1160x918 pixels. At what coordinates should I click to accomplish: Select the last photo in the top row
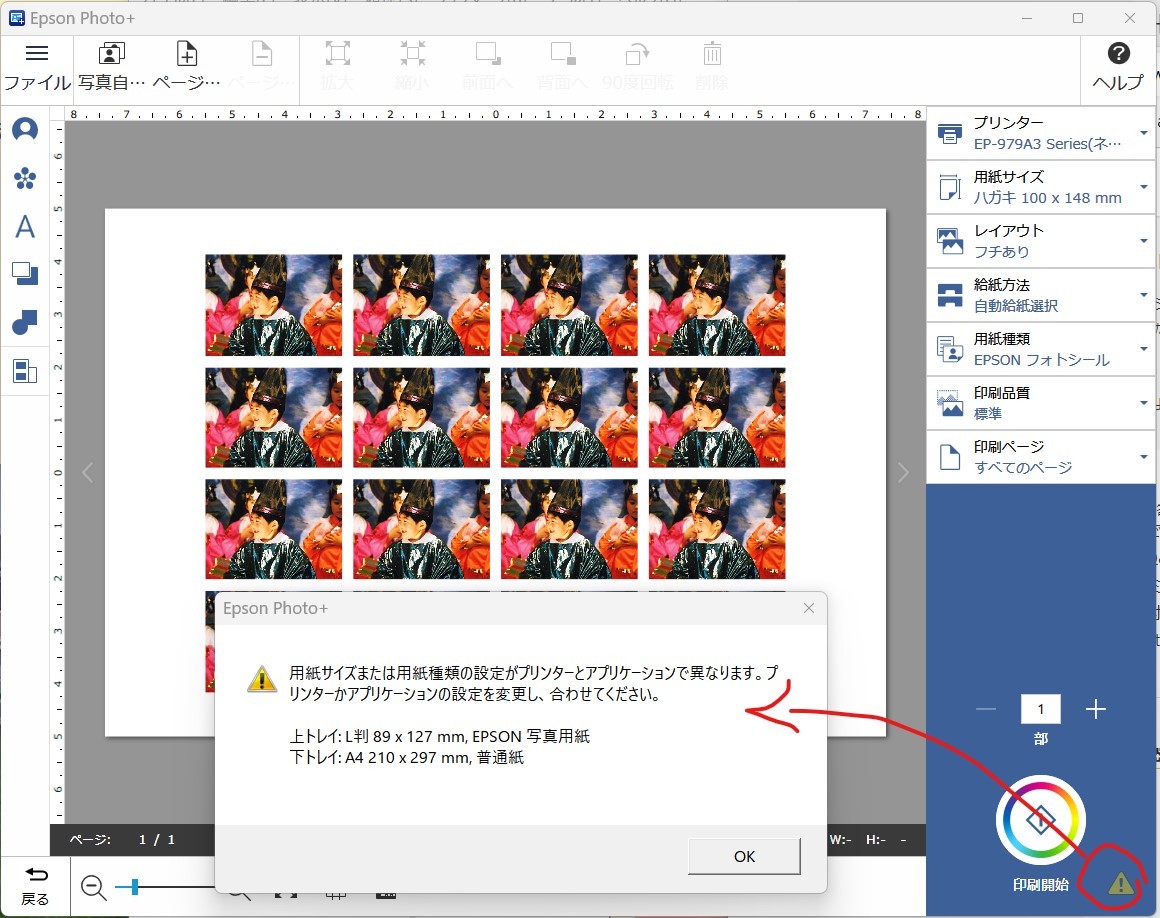717,305
